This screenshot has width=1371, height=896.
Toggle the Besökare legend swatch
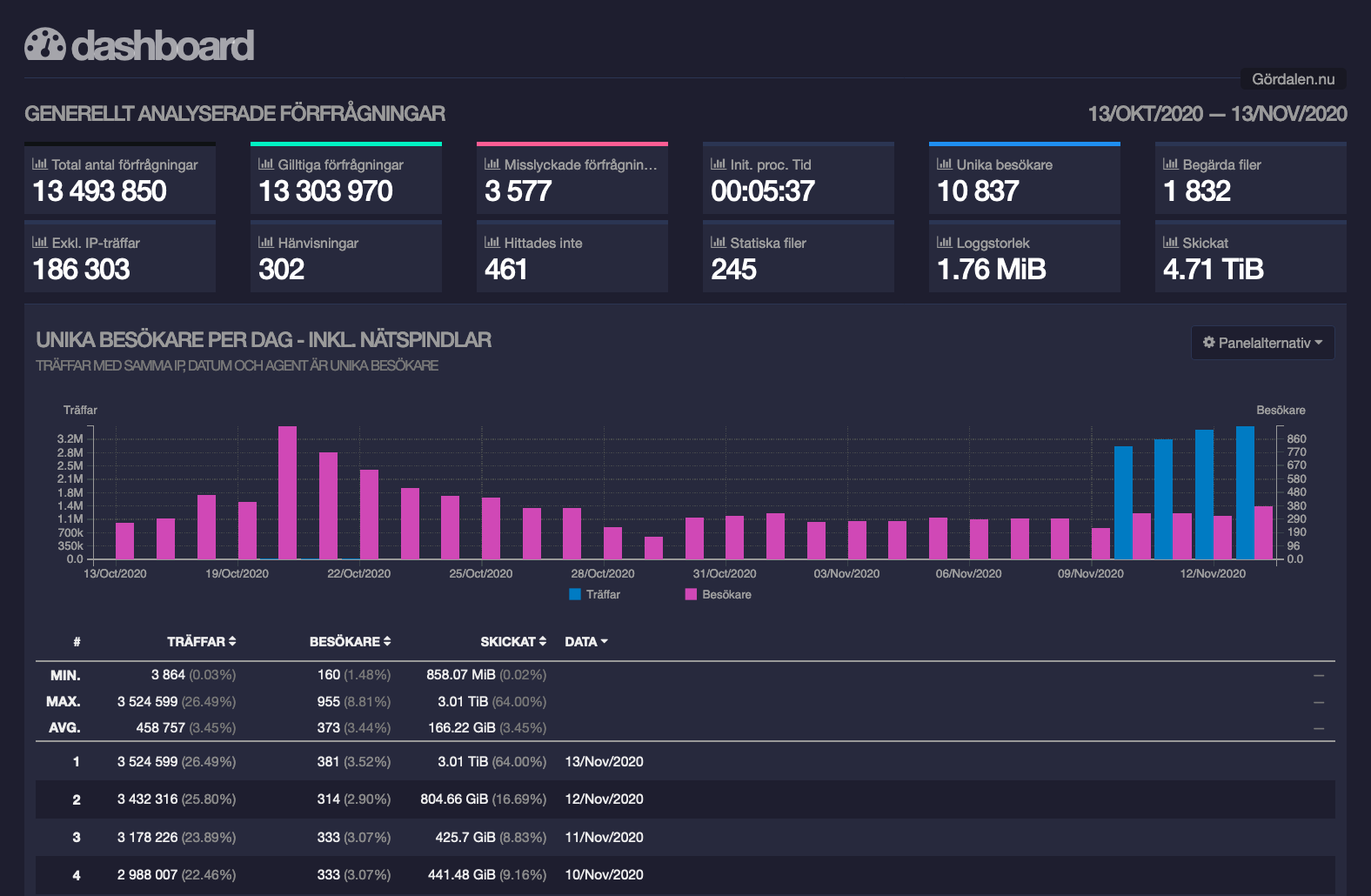(x=691, y=594)
